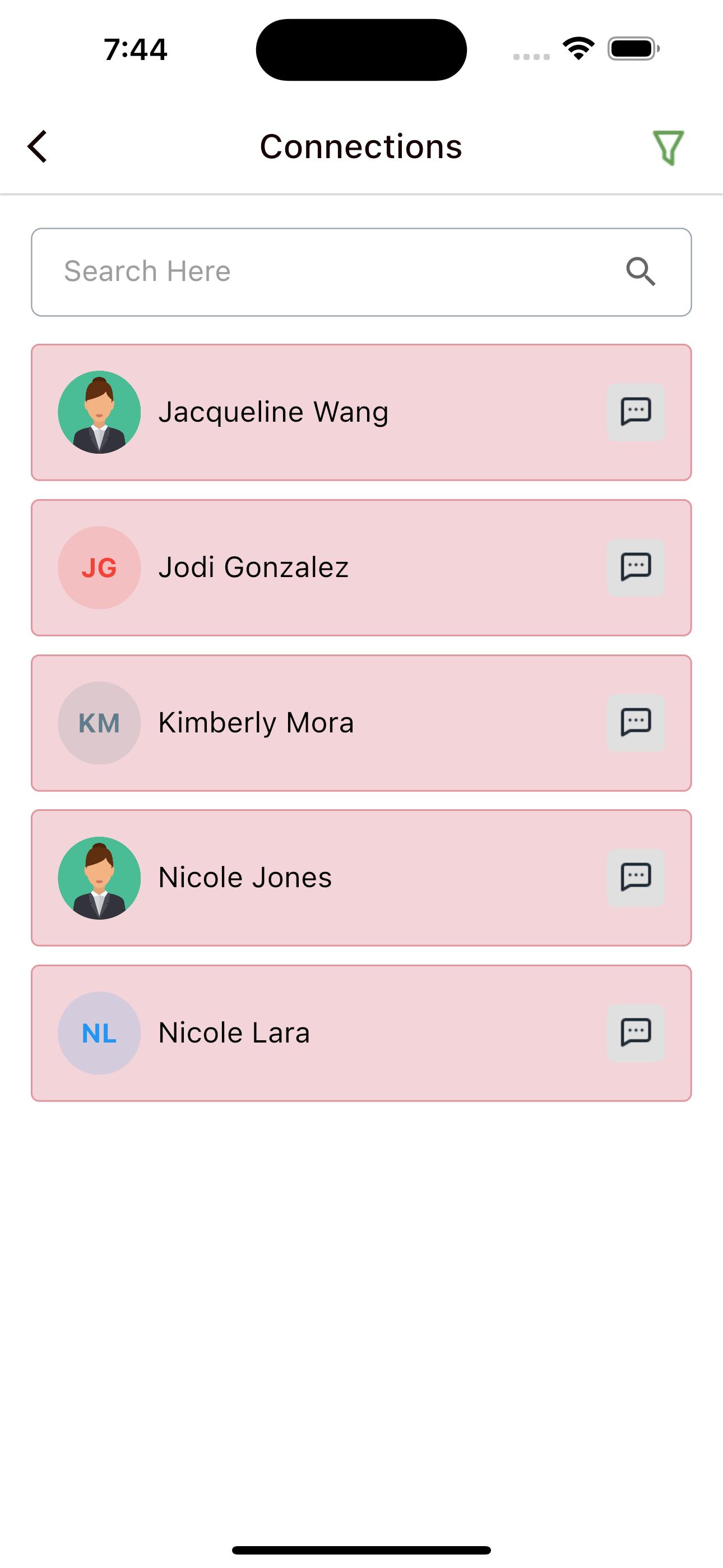Select Jacqueline Wang's profile avatar

pos(99,412)
